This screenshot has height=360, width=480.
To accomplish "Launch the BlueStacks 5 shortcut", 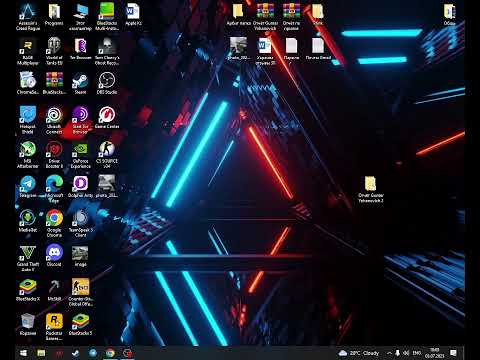I will tap(80, 324).
